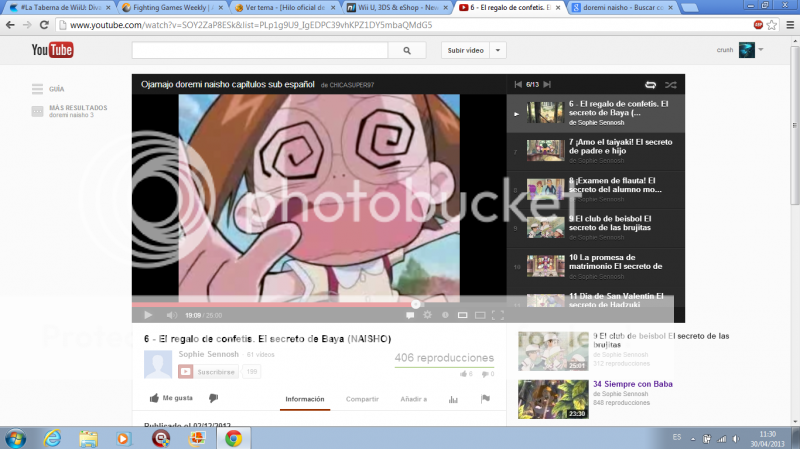Switch to doremi naisho Buscar con Google tab
This screenshot has width=800, height=449.
click(622, 8)
